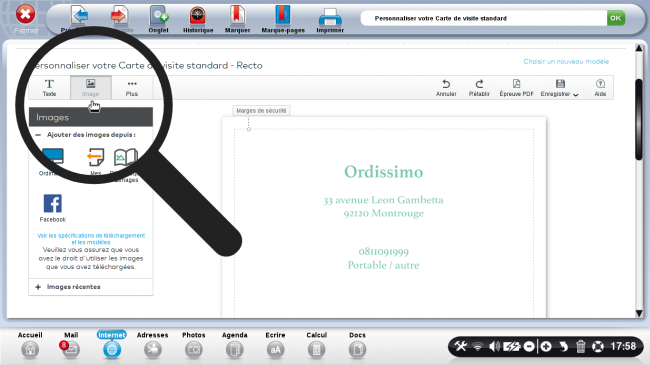
Task: Open the Internet app
Action: (x=112, y=345)
